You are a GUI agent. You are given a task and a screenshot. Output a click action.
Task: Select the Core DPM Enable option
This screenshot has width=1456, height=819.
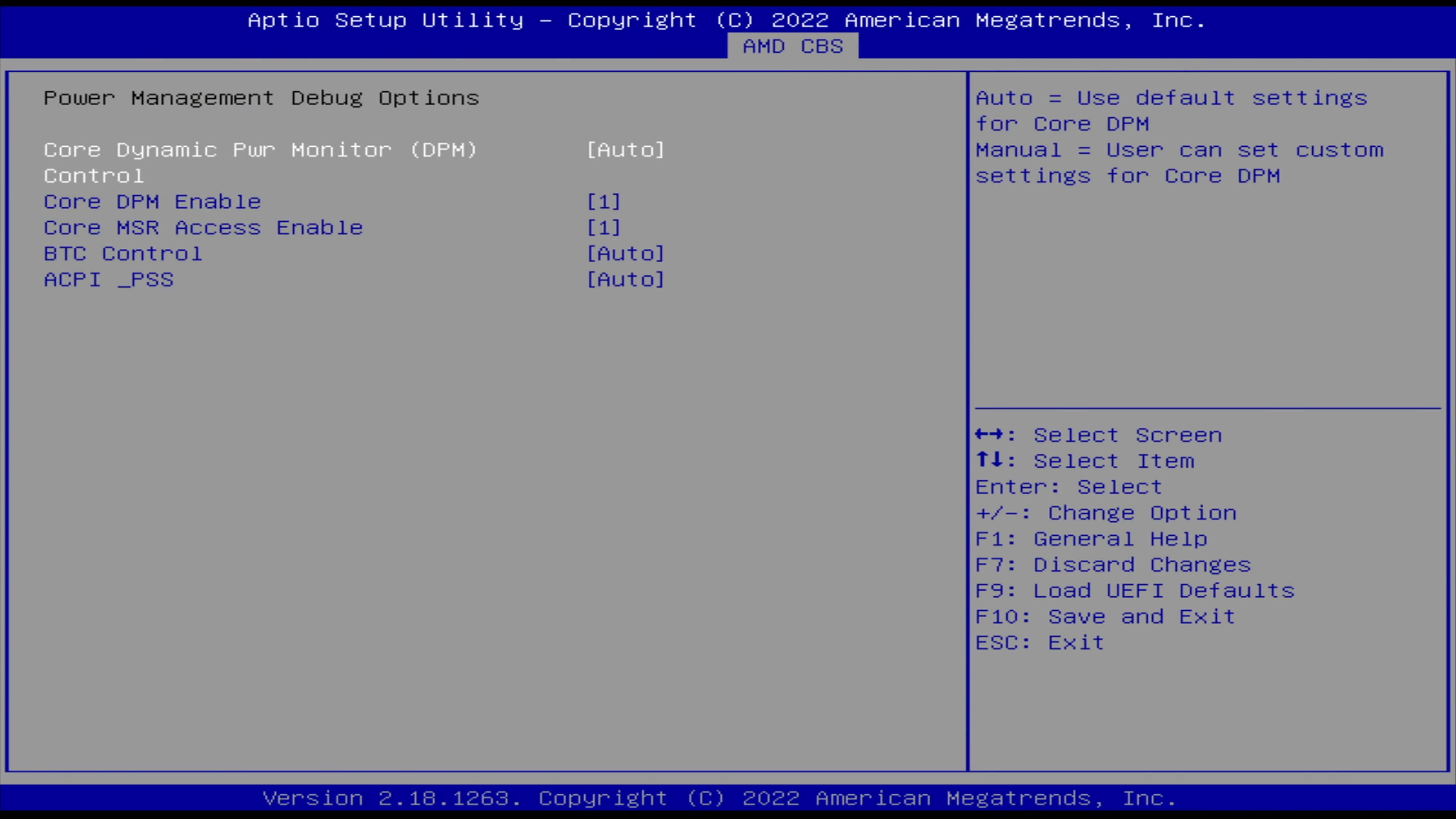point(152,202)
